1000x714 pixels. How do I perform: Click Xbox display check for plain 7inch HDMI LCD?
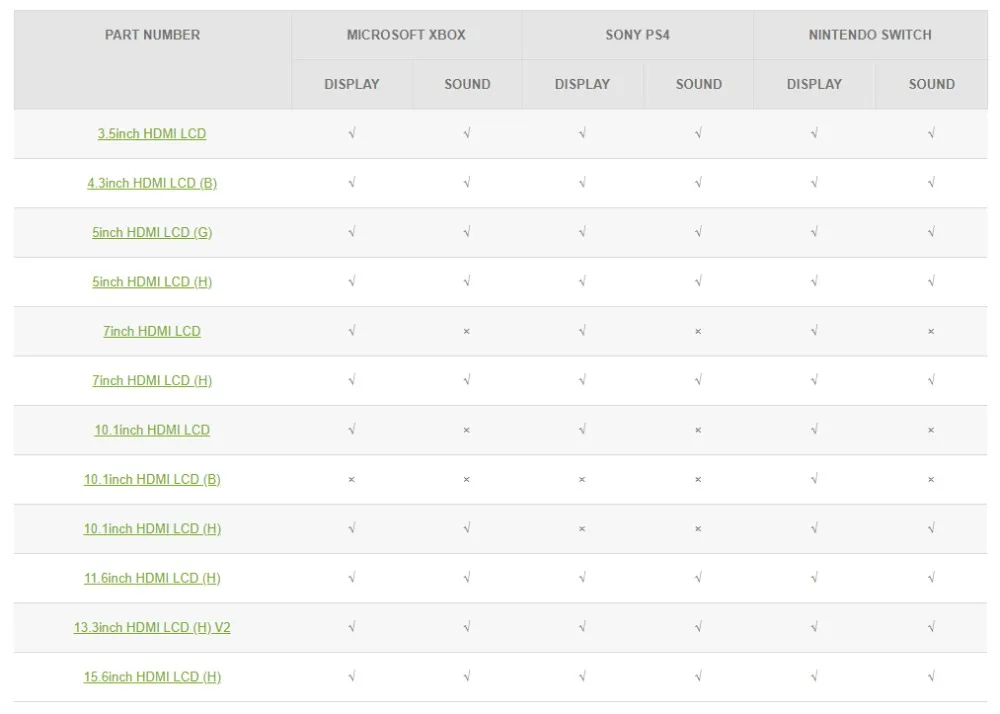(352, 330)
